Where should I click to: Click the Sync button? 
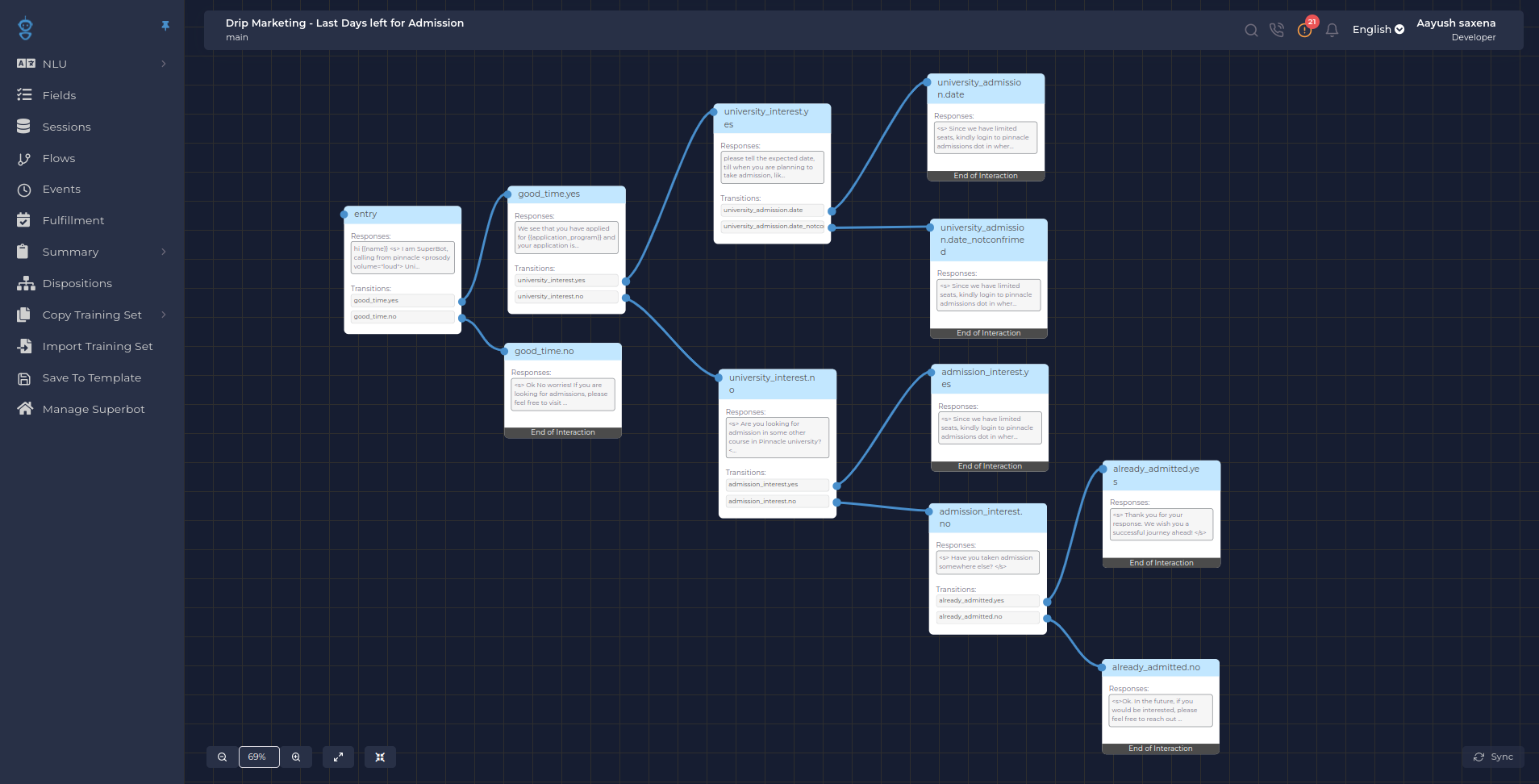pyautogui.click(x=1493, y=757)
